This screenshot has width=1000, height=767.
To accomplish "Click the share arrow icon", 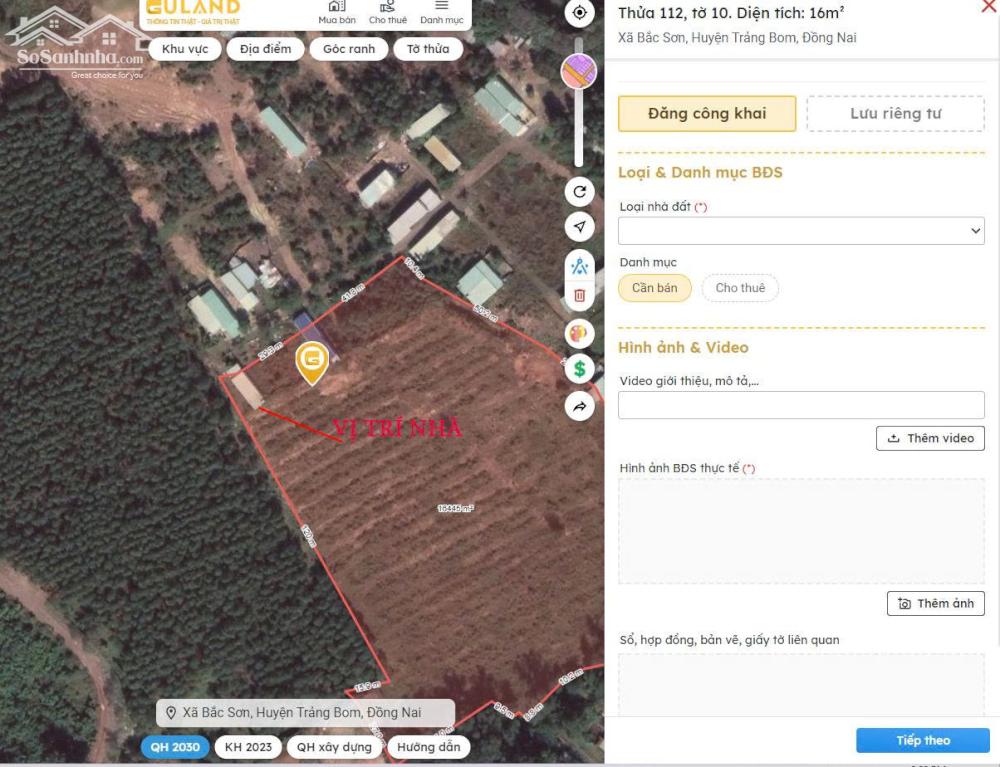I will (579, 406).
